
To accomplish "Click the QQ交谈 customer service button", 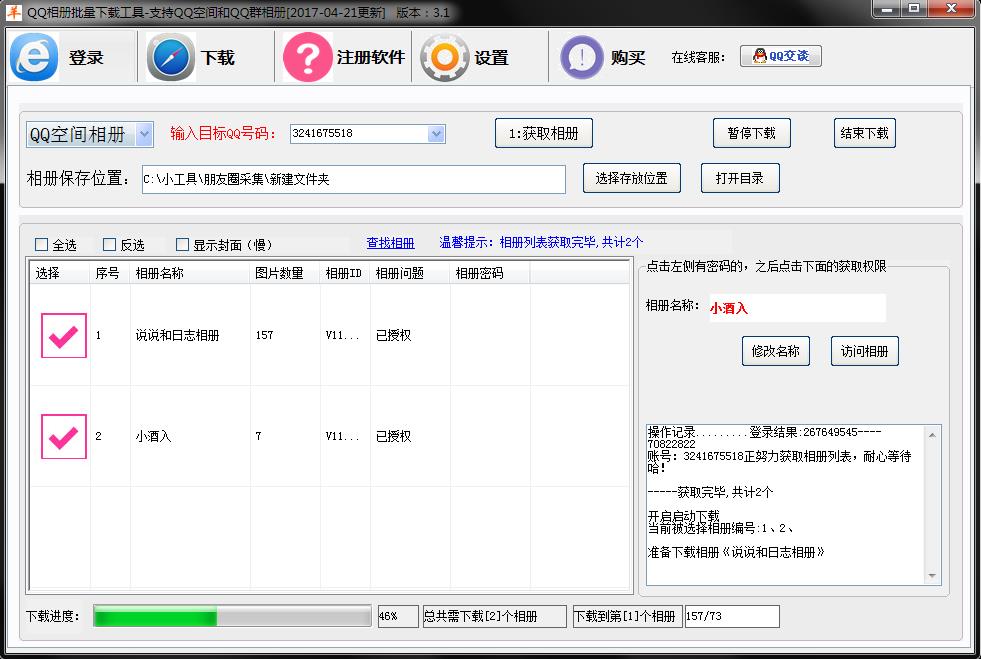I will (x=780, y=56).
